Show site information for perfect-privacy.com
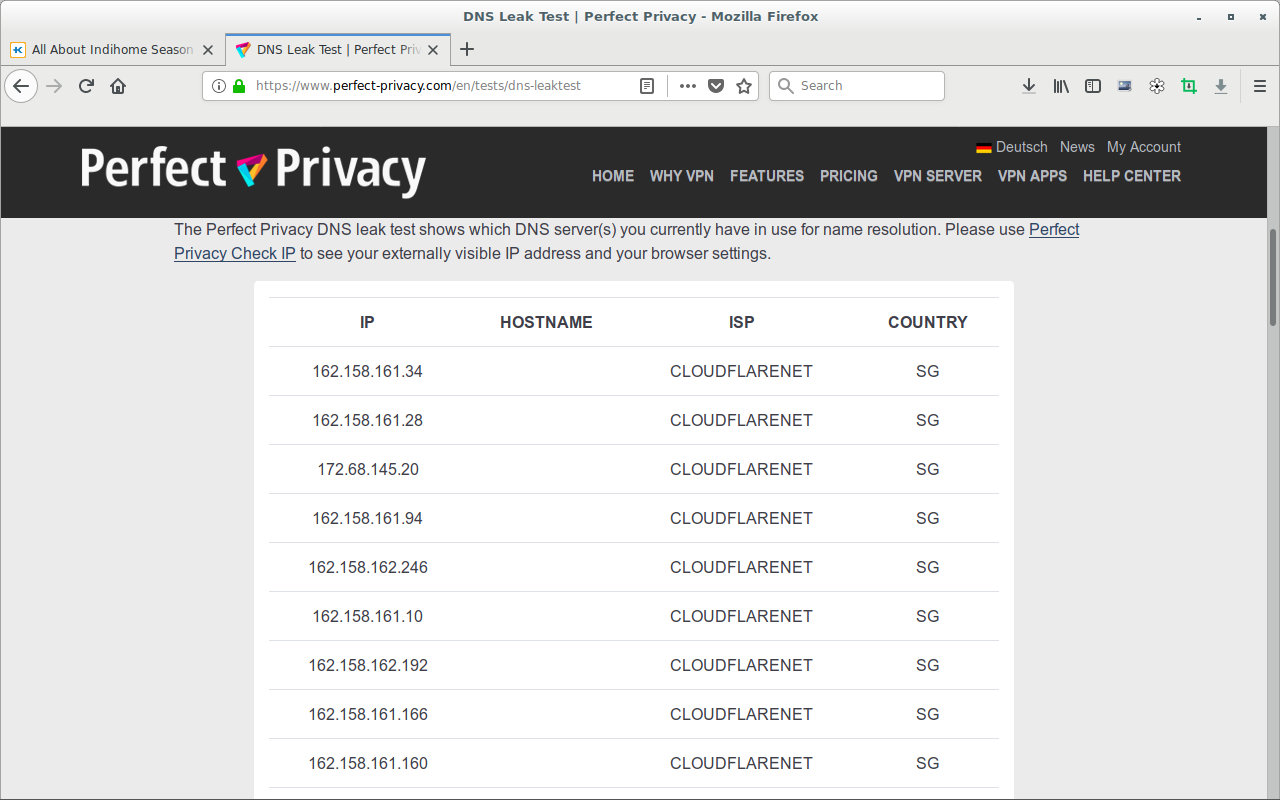 [x=219, y=86]
